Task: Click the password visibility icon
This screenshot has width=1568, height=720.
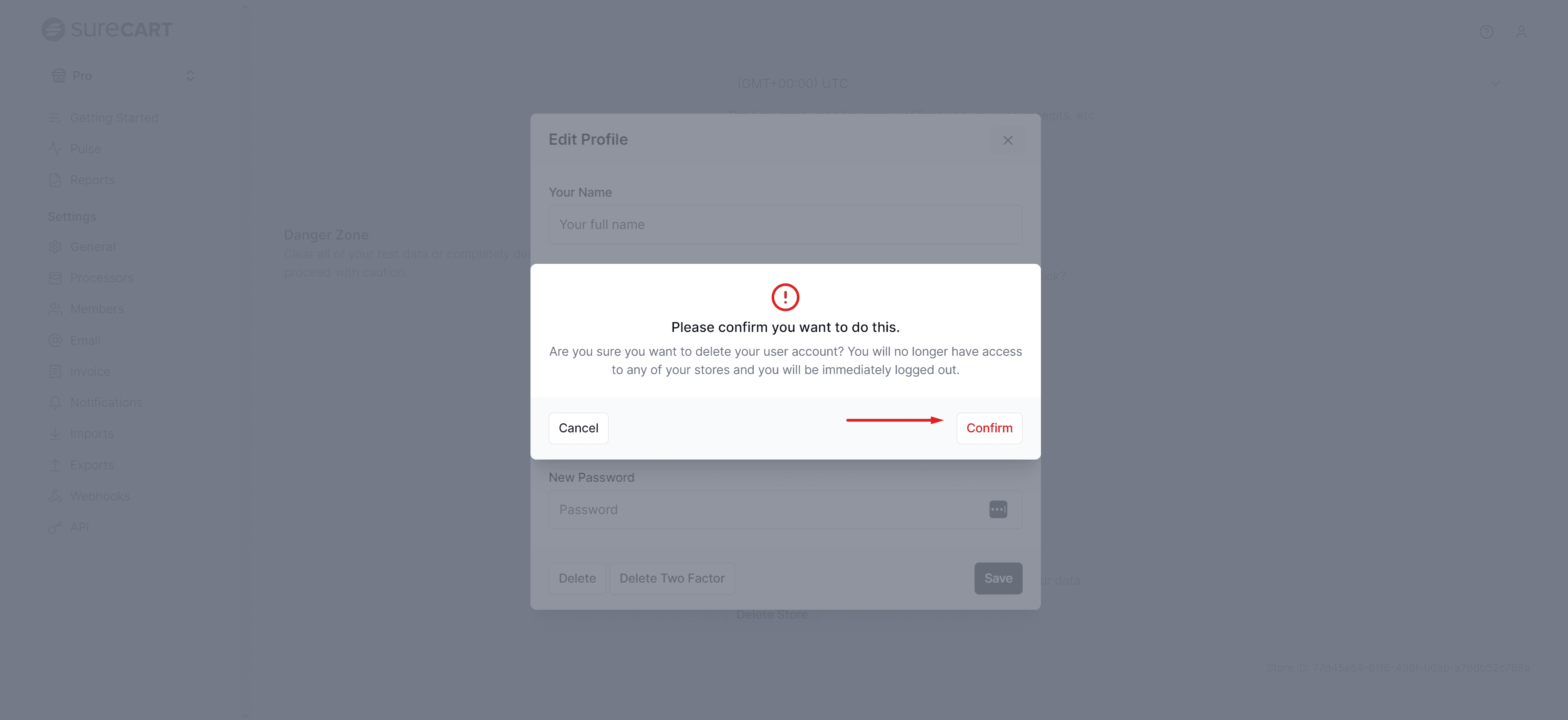Action: coord(998,509)
